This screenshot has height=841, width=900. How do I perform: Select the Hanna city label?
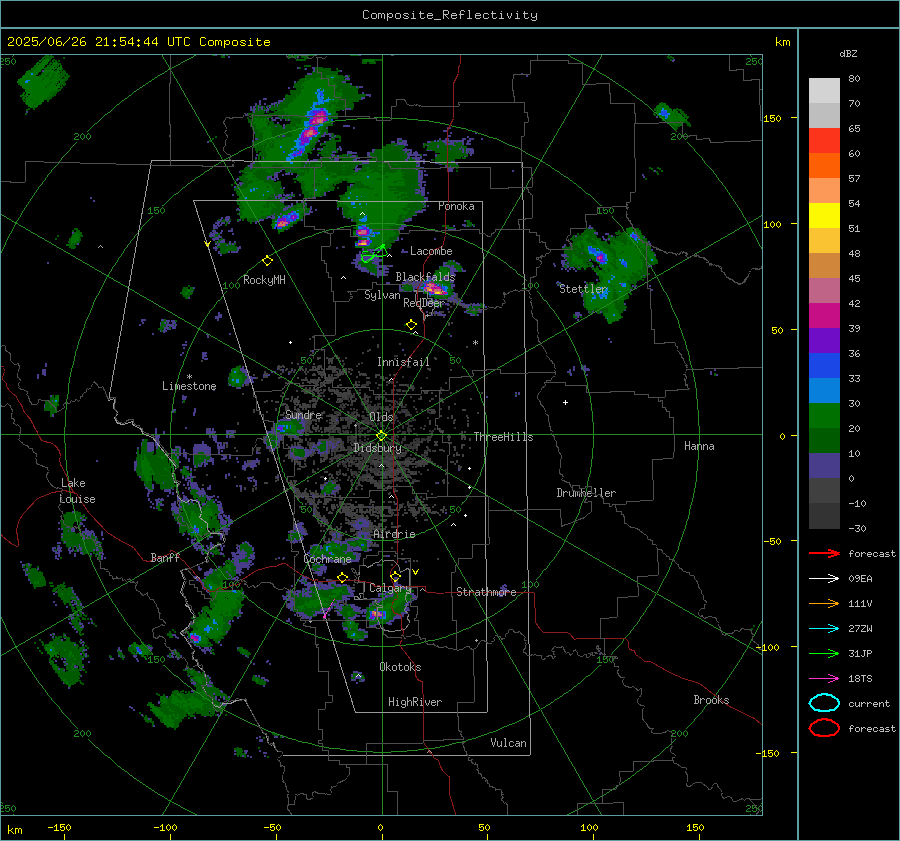pyautogui.click(x=699, y=446)
